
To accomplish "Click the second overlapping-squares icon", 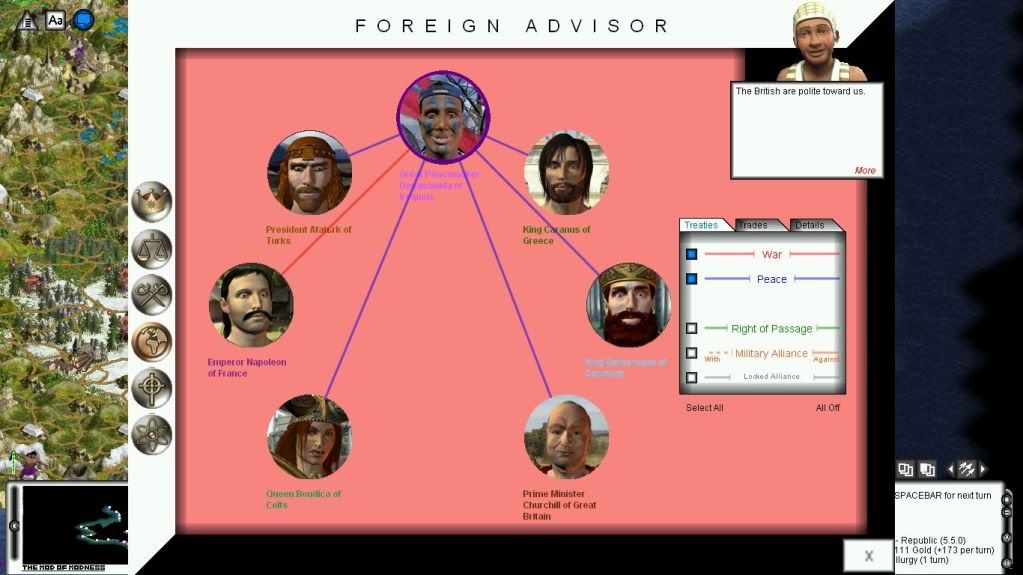I will pos(927,469).
